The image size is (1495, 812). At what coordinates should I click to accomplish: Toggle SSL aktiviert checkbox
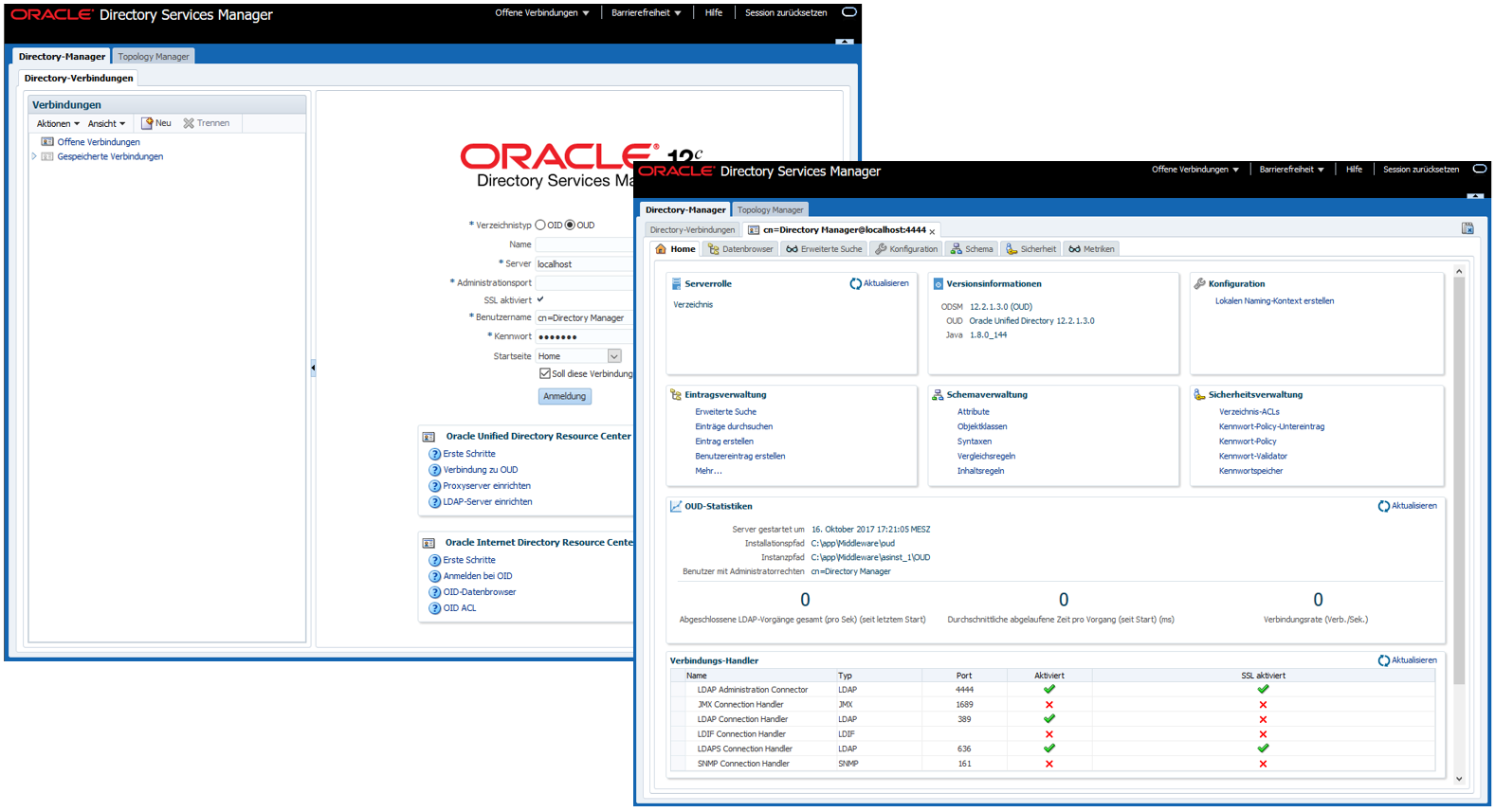pyautogui.click(x=540, y=299)
